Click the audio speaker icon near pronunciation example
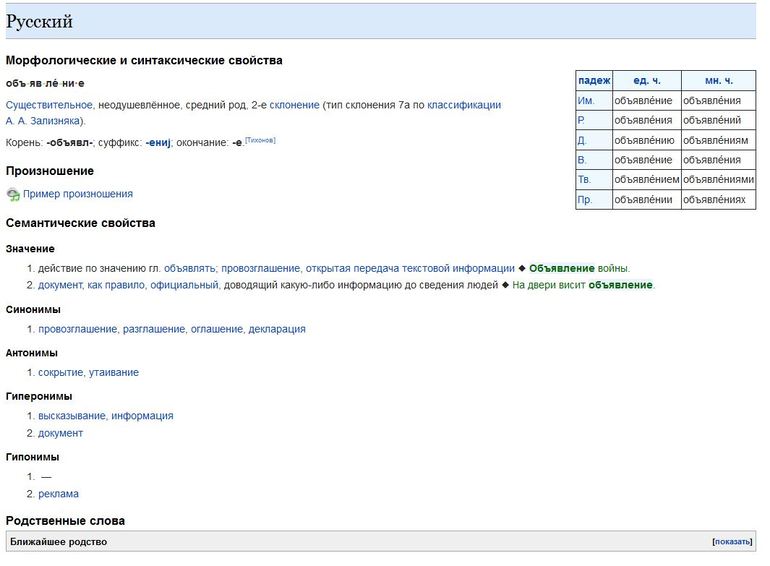Viewport: 770px width, 566px height. 13,195
